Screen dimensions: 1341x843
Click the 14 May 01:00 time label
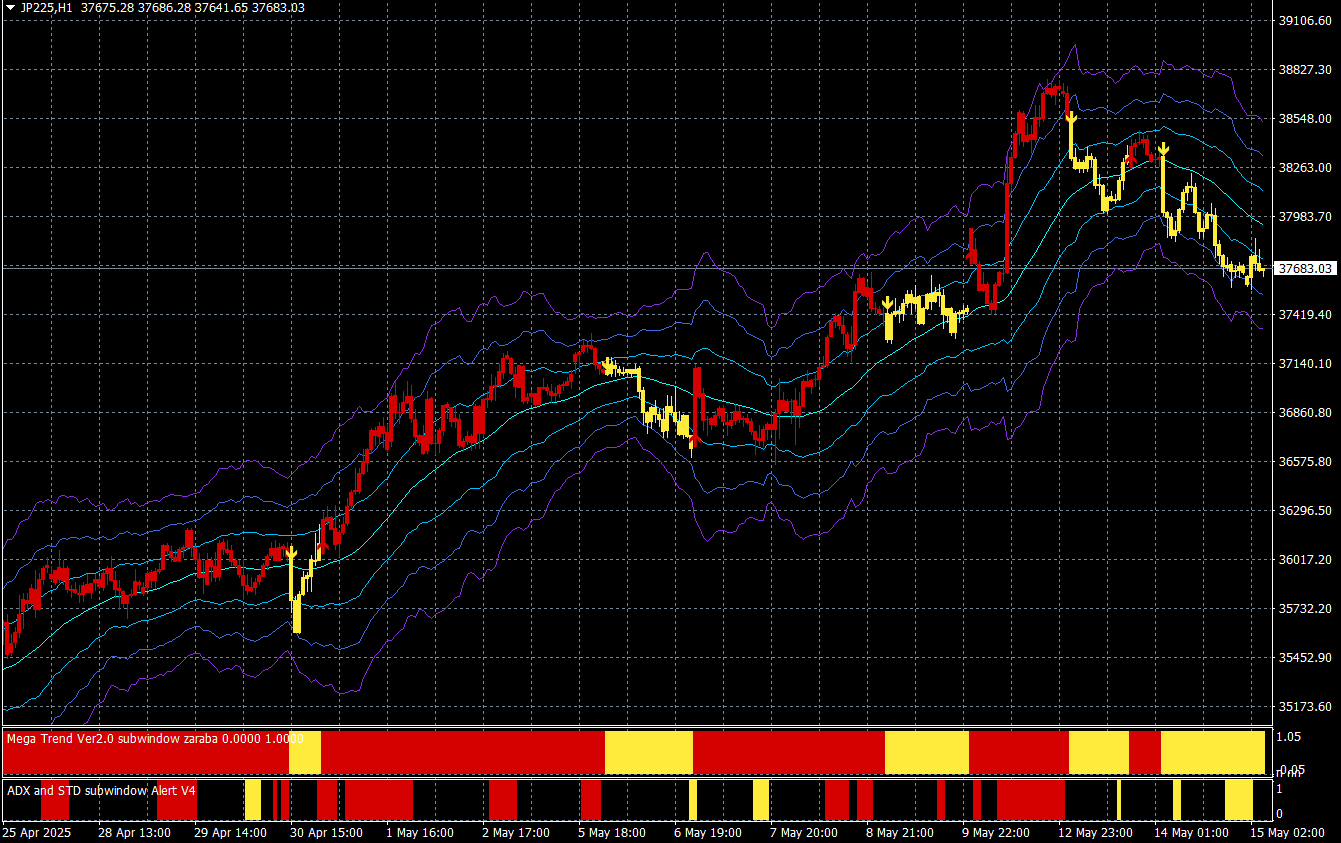click(x=1192, y=832)
